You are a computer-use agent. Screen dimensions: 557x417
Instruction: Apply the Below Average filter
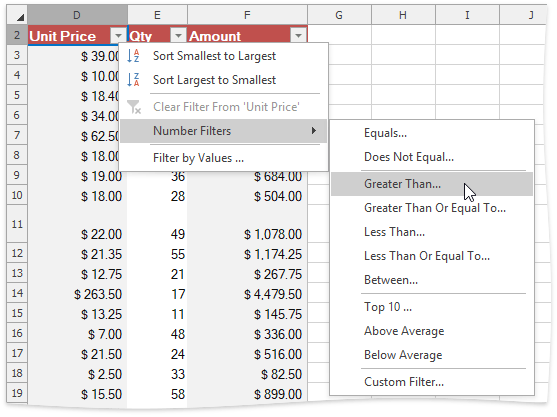(x=432, y=354)
